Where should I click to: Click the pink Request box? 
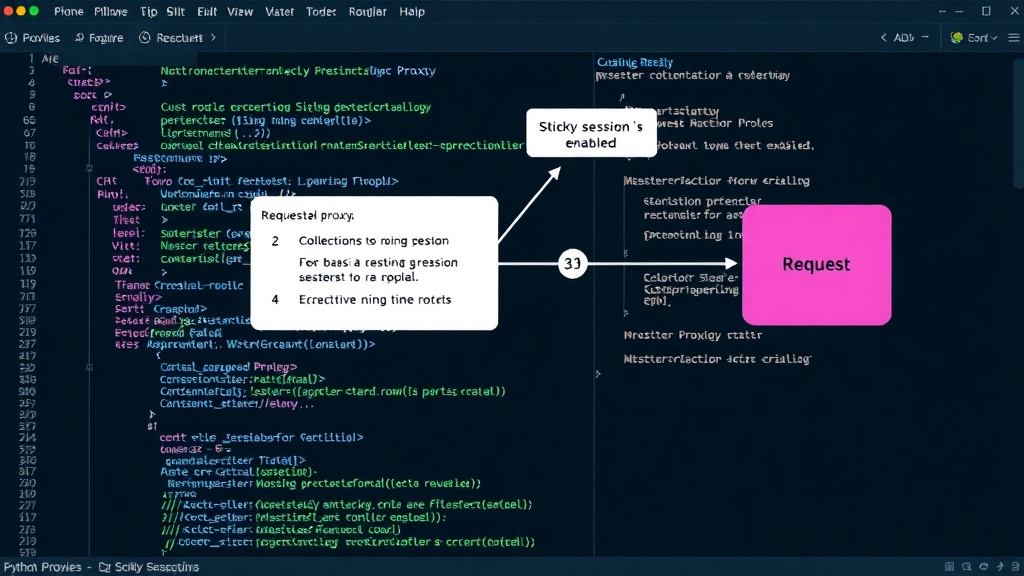816,264
